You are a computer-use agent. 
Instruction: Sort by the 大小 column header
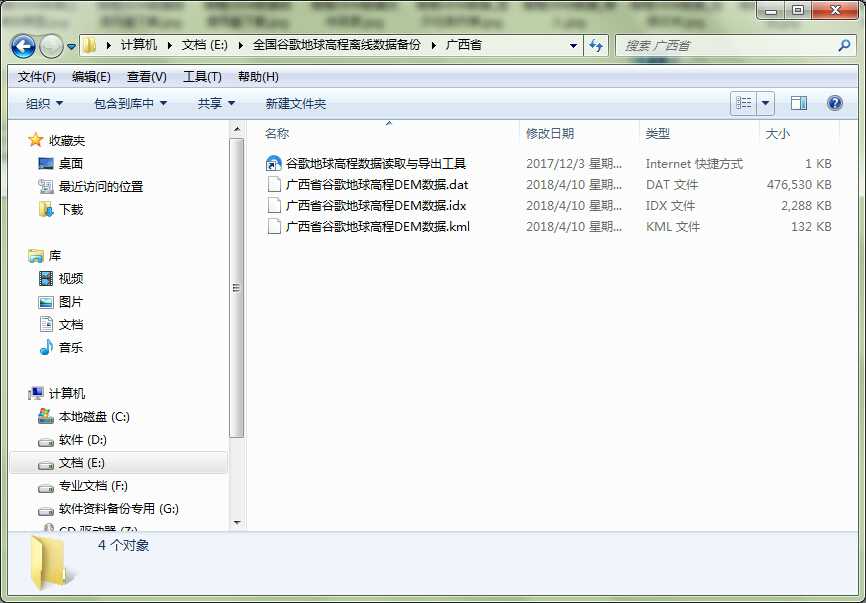coord(778,133)
